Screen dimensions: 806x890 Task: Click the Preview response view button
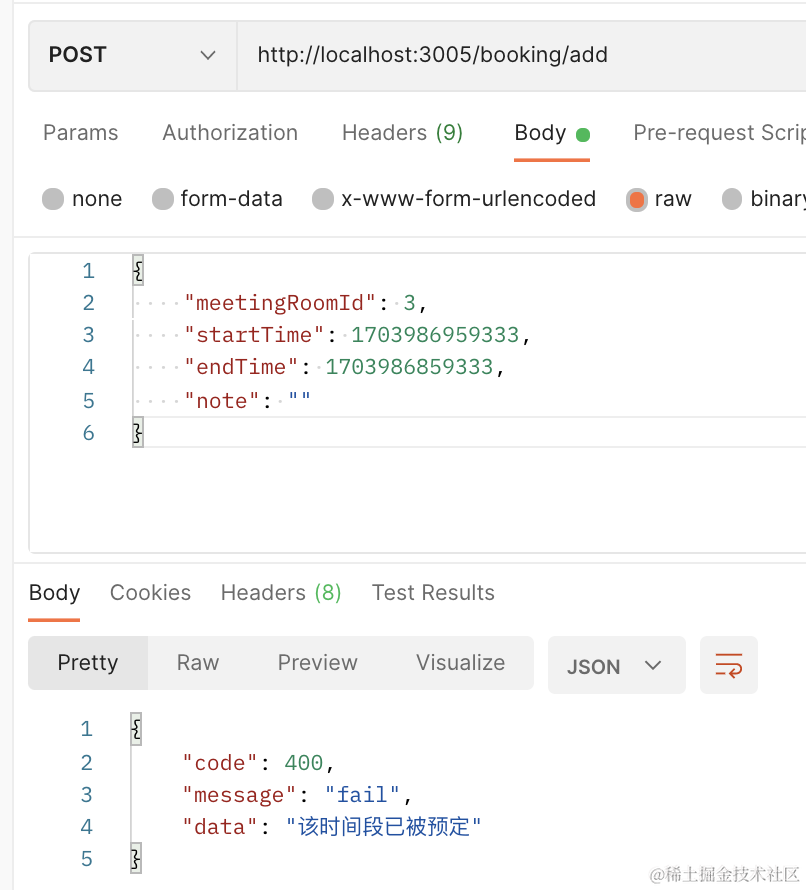317,663
